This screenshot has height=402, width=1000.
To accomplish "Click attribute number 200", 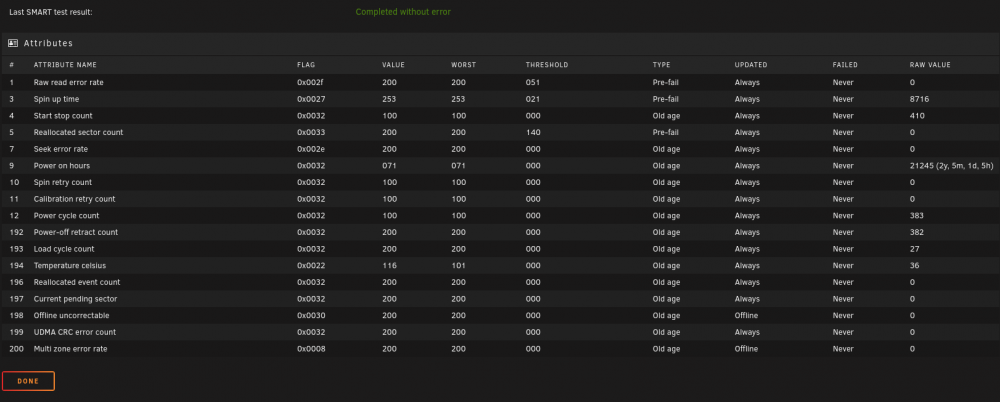I will pyautogui.click(x=16, y=348).
